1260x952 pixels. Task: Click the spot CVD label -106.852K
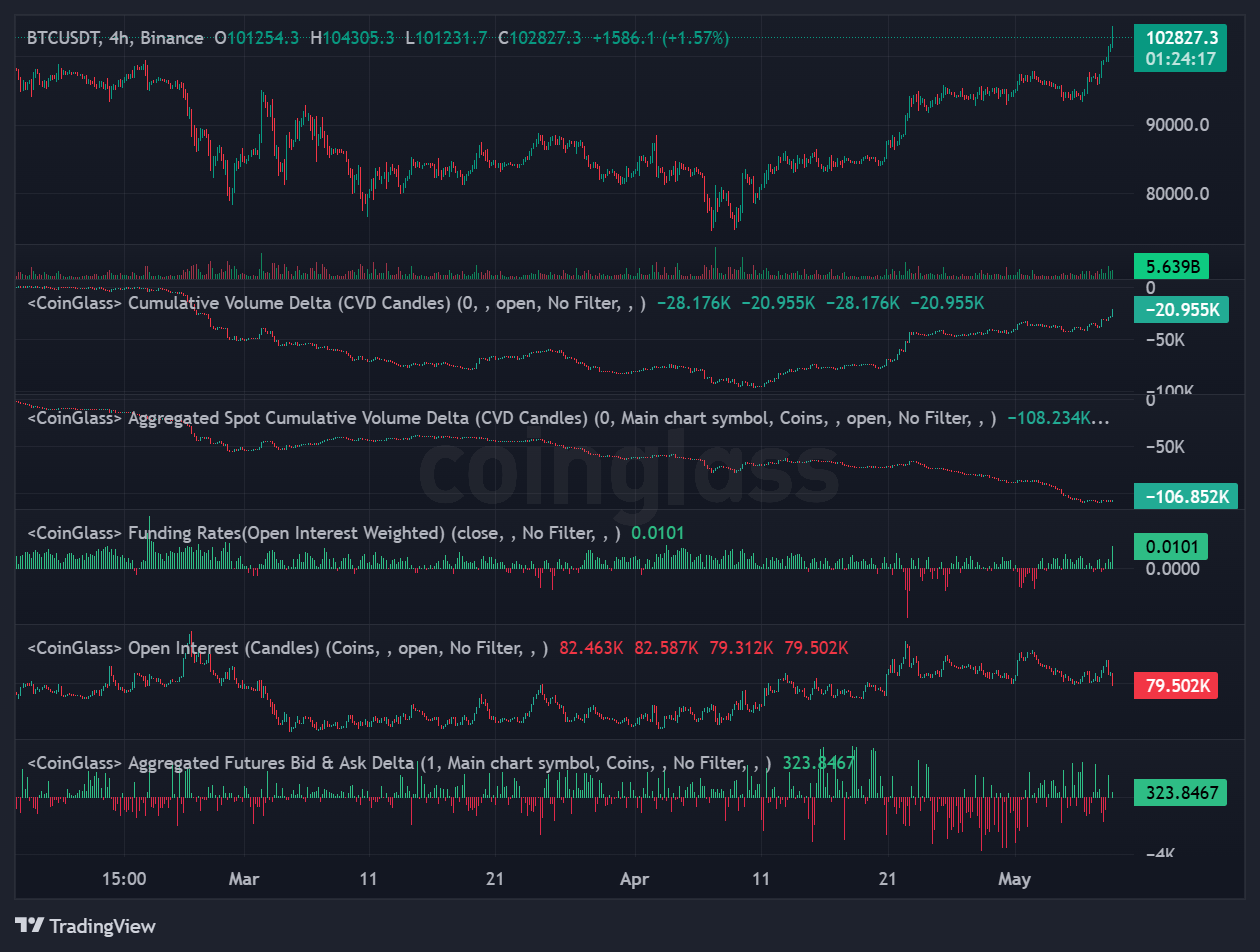[1186, 495]
